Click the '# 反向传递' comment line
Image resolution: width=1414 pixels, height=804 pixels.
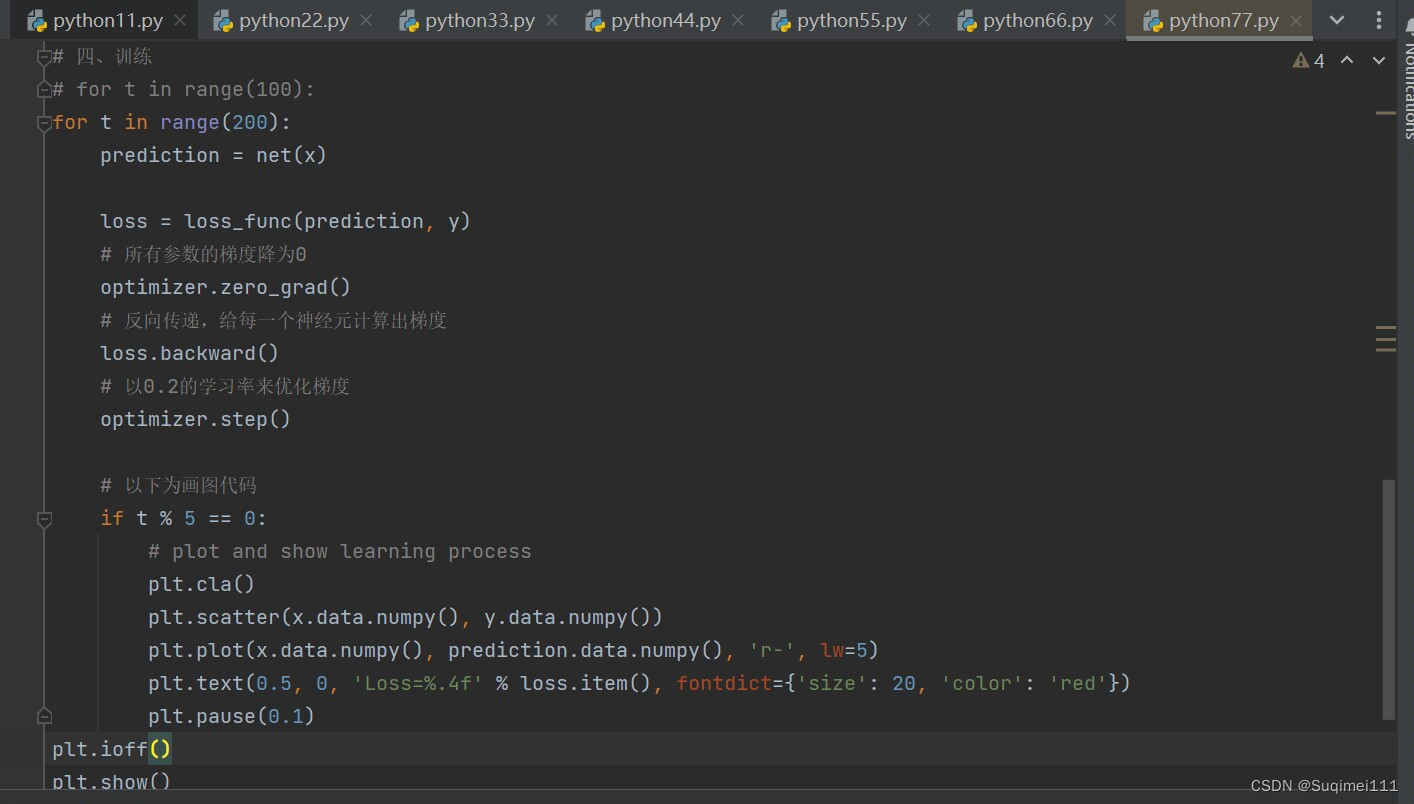pos(273,320)
